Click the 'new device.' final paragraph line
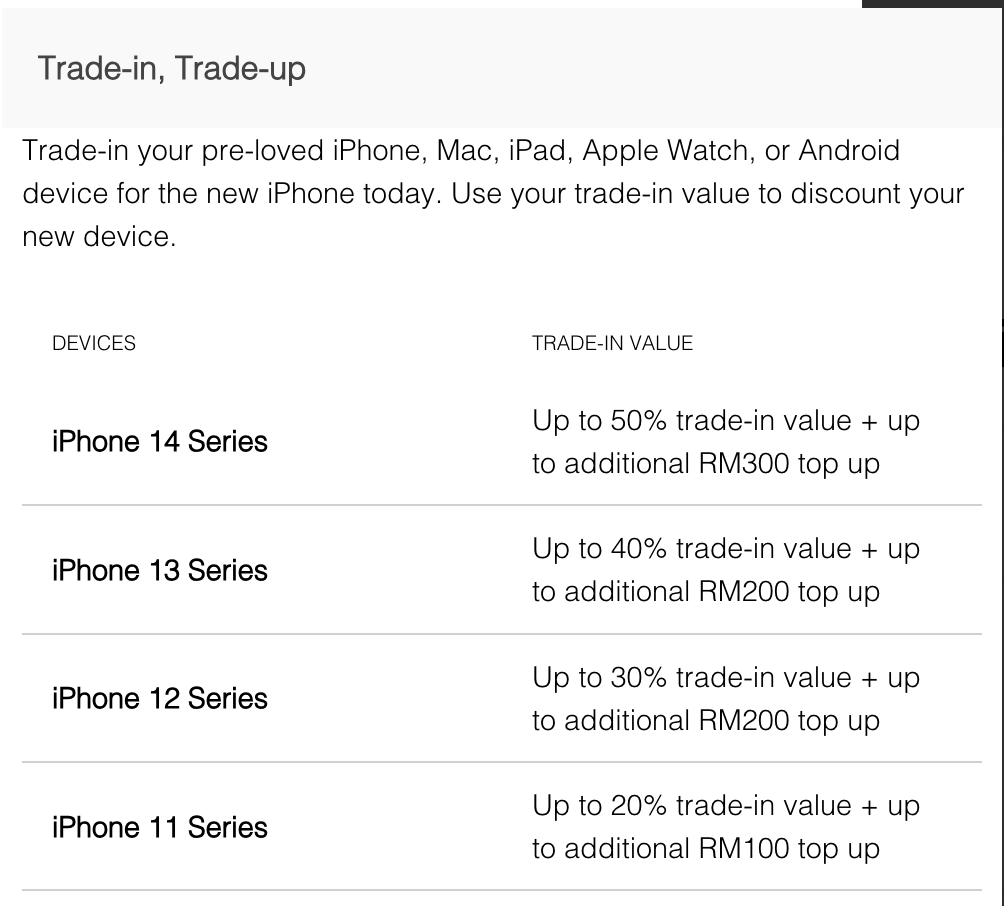The width and height of the screenshot is (1004, 906). [100, 237]
